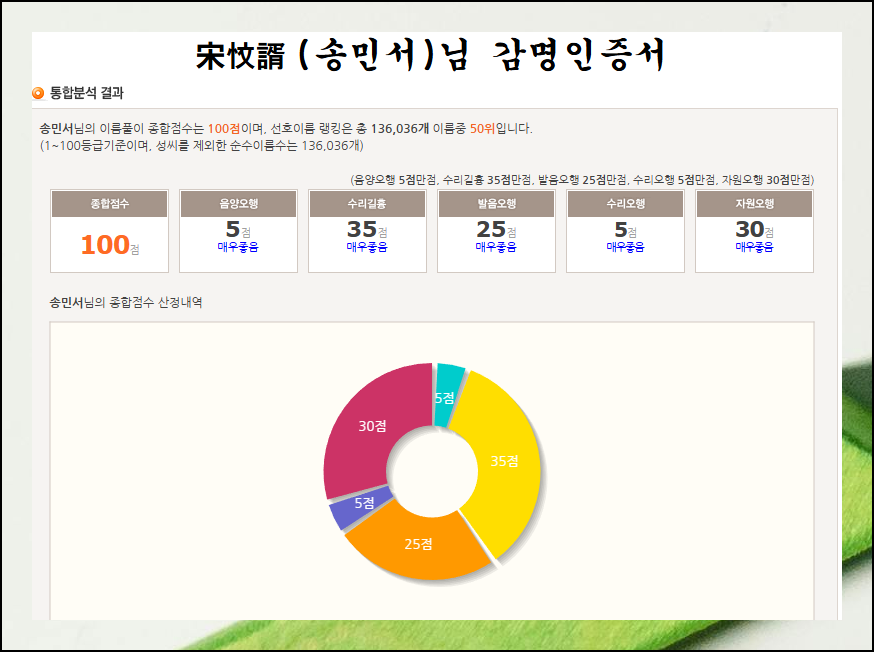Image resolution: width=874 pixels, height=652 pixels.
Task: Click the orange 50위 ranking text
Action: click(482, 129)
